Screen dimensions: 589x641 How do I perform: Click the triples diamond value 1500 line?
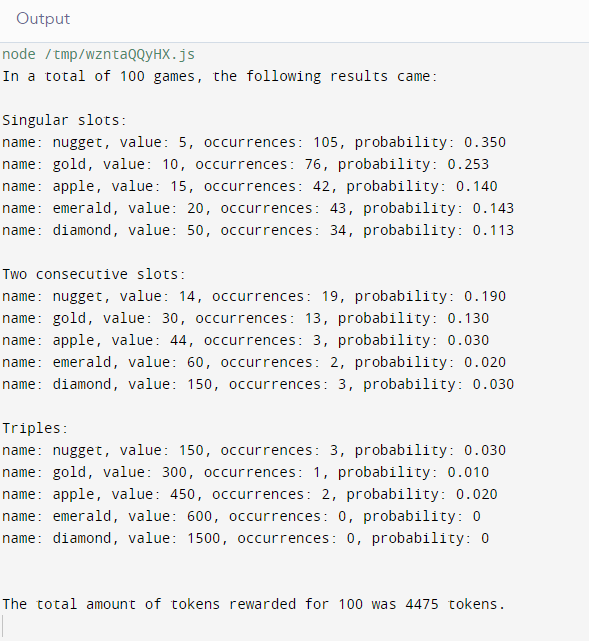[246, 538]
